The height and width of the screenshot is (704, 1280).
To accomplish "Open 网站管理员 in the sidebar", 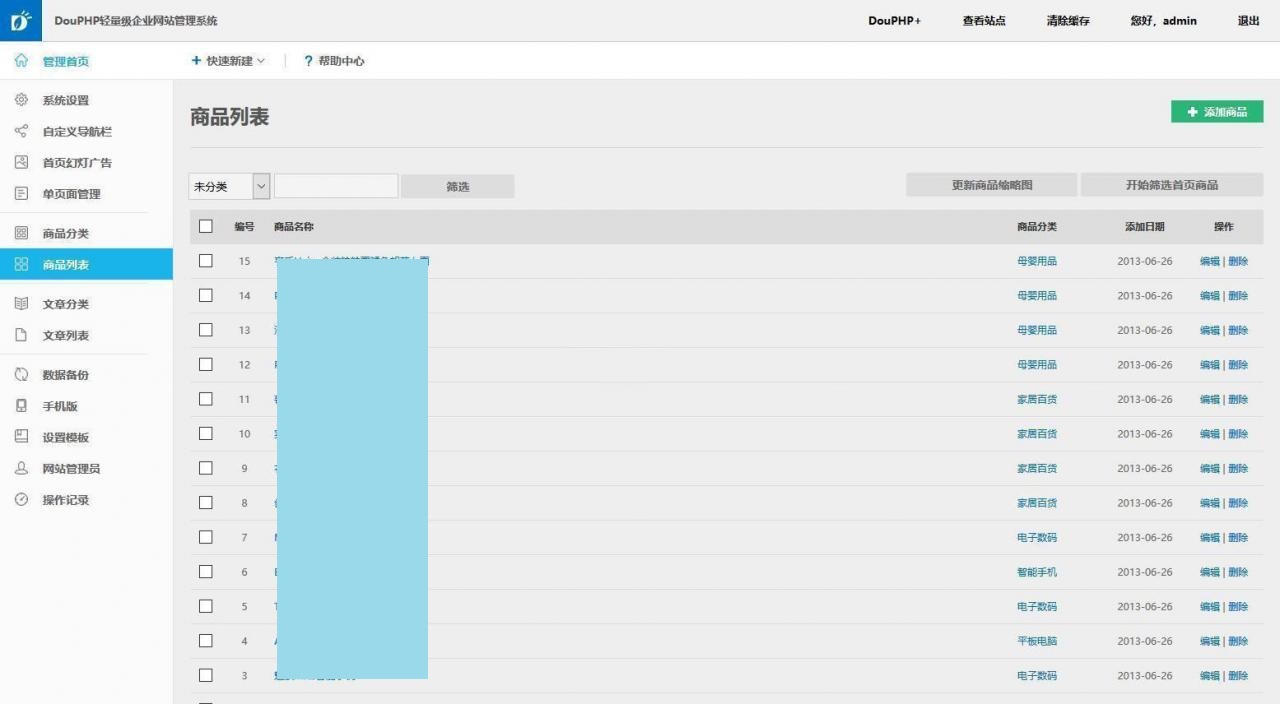I will click(x=71, y=468).
